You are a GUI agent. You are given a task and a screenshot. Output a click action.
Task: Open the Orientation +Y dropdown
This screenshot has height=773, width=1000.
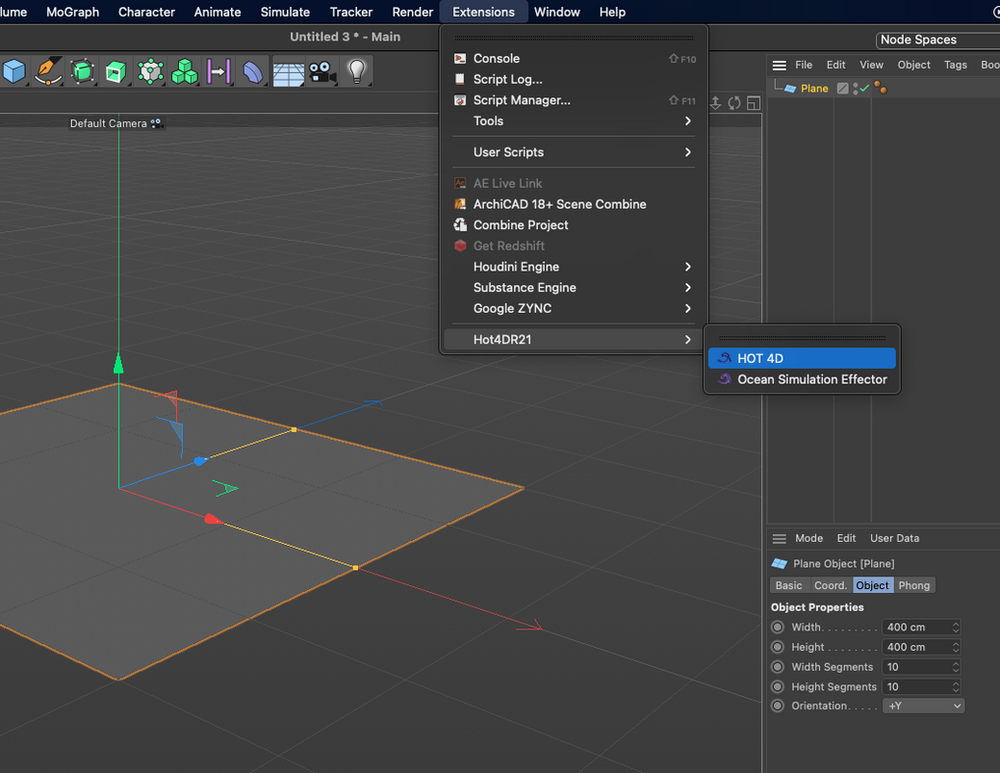coord(924,706)
